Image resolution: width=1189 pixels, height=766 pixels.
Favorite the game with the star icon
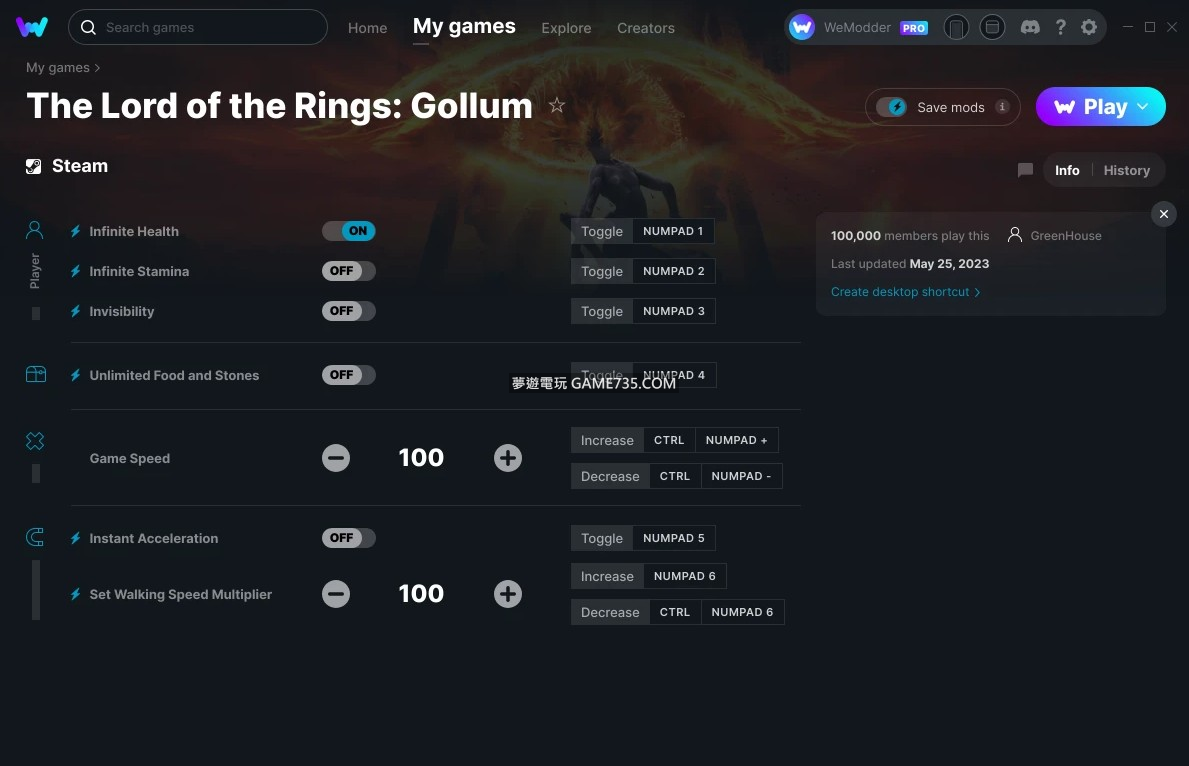557,106
